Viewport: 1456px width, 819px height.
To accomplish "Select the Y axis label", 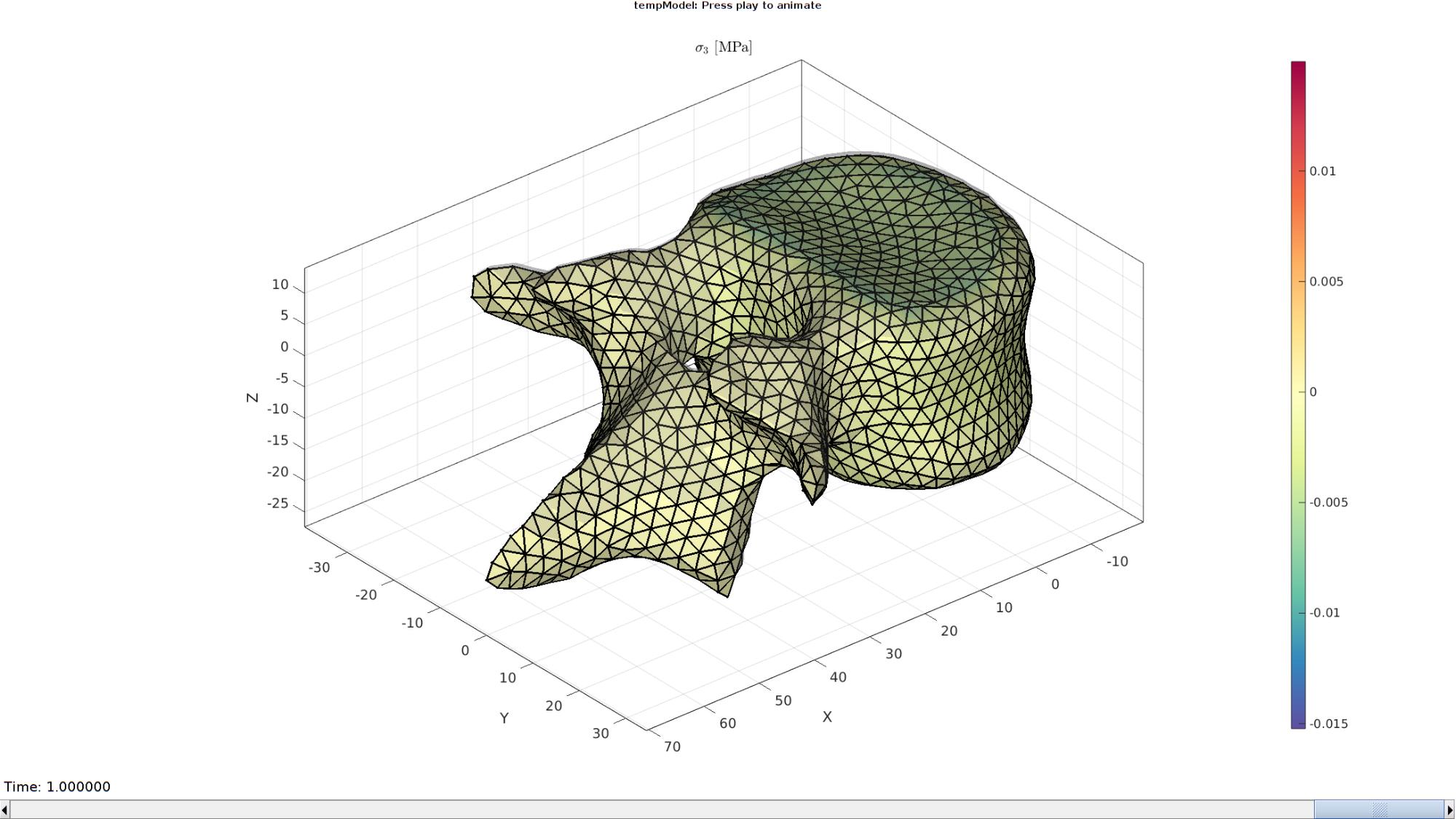I will (x=504, y=719).
